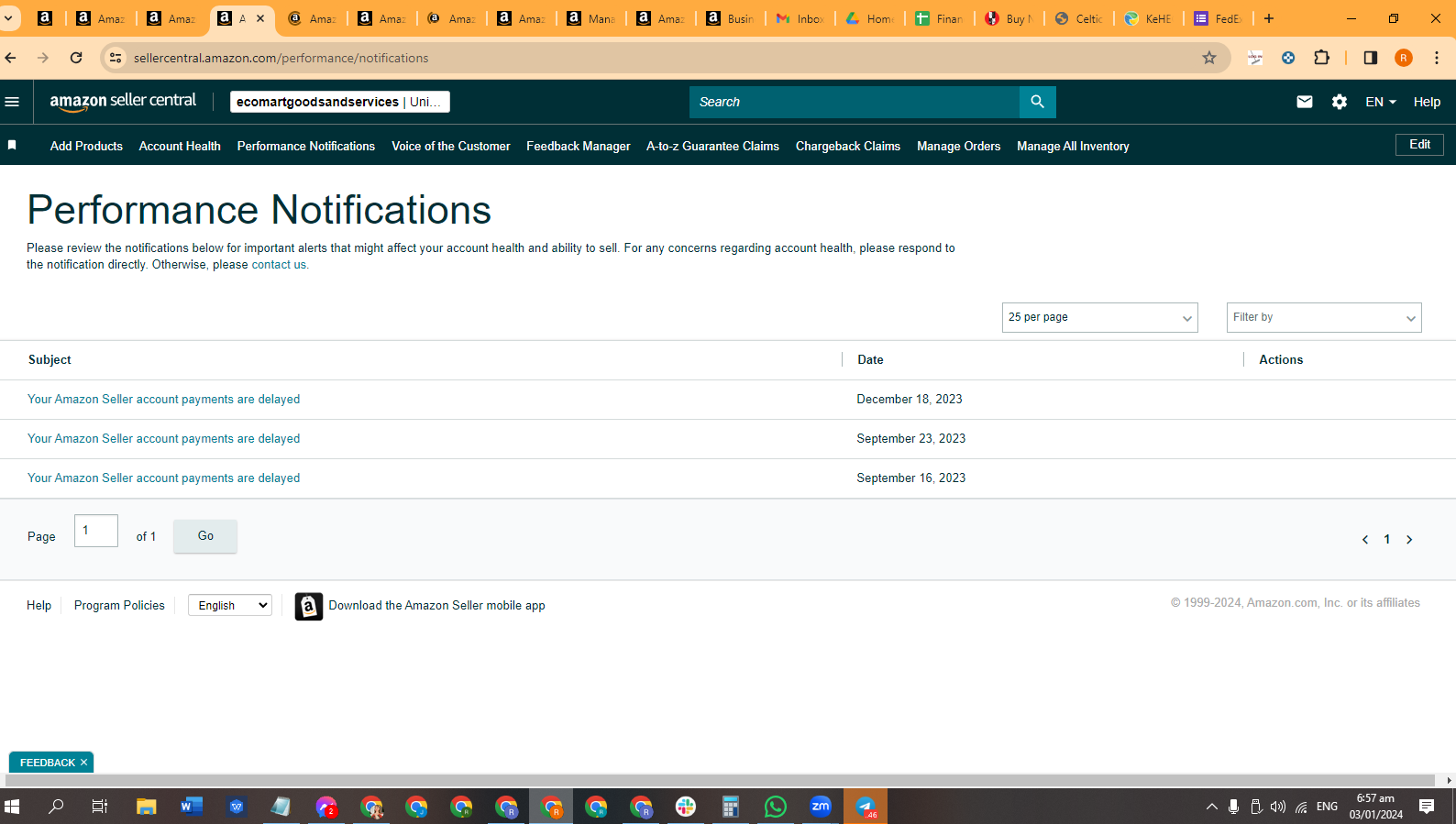Screen dimensions: 1456x824
Task: Switch to the KeHE browser tab
Action: tap(1148, 18)
